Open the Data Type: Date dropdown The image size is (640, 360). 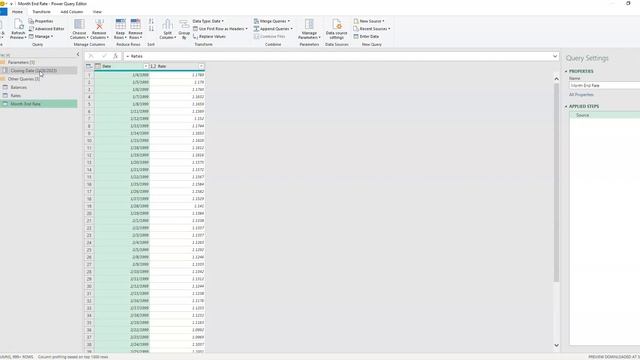pos(208,21)
